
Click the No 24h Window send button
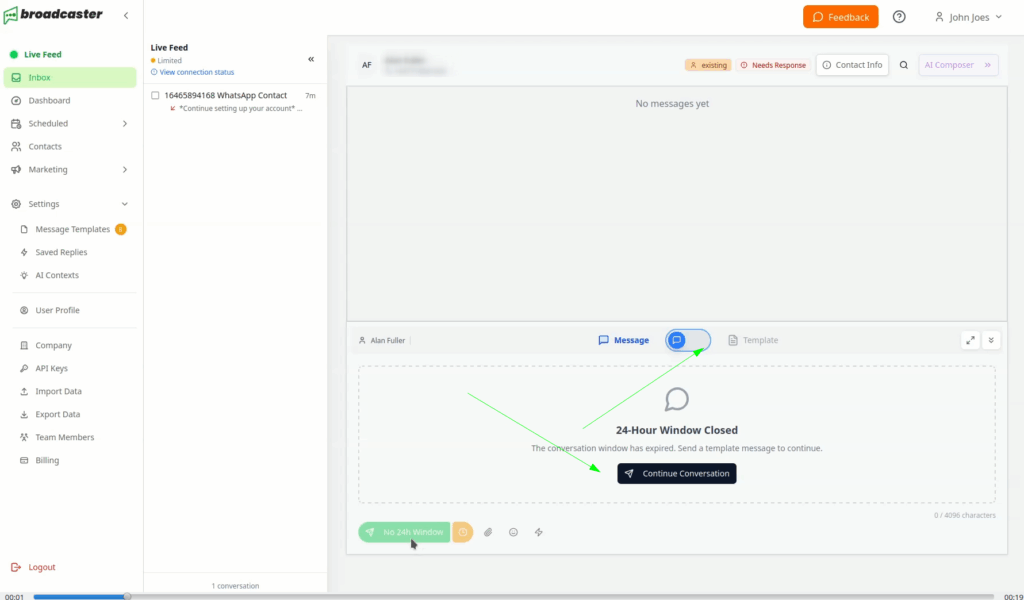(x=404, y=532)
